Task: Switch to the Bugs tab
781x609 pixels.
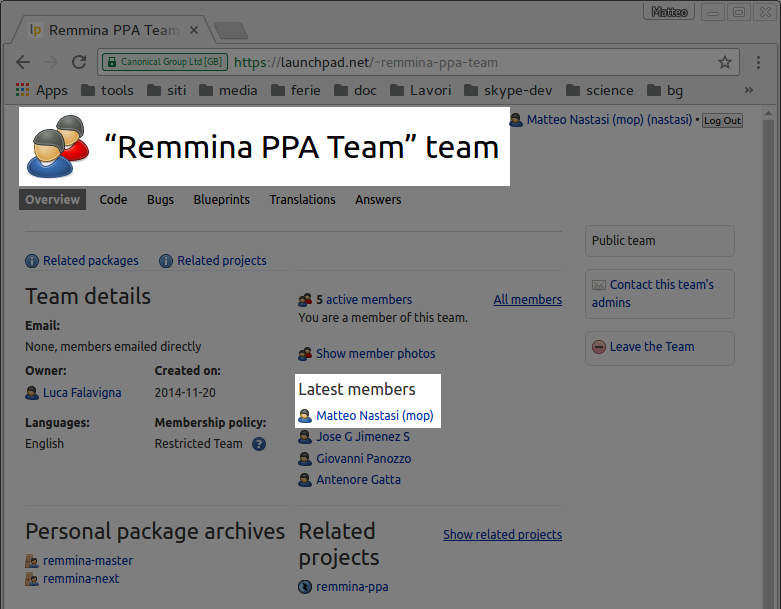Action: 160,199
